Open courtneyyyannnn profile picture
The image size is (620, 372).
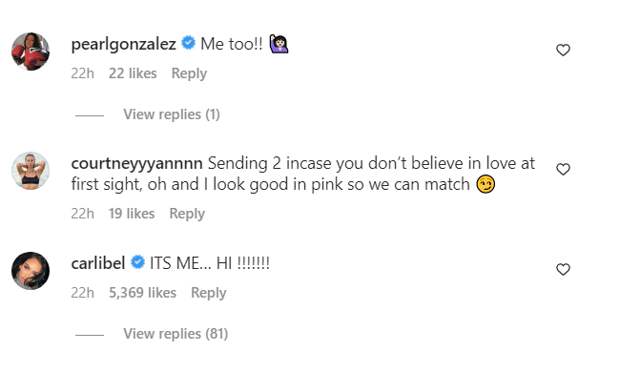coord(30,171)
